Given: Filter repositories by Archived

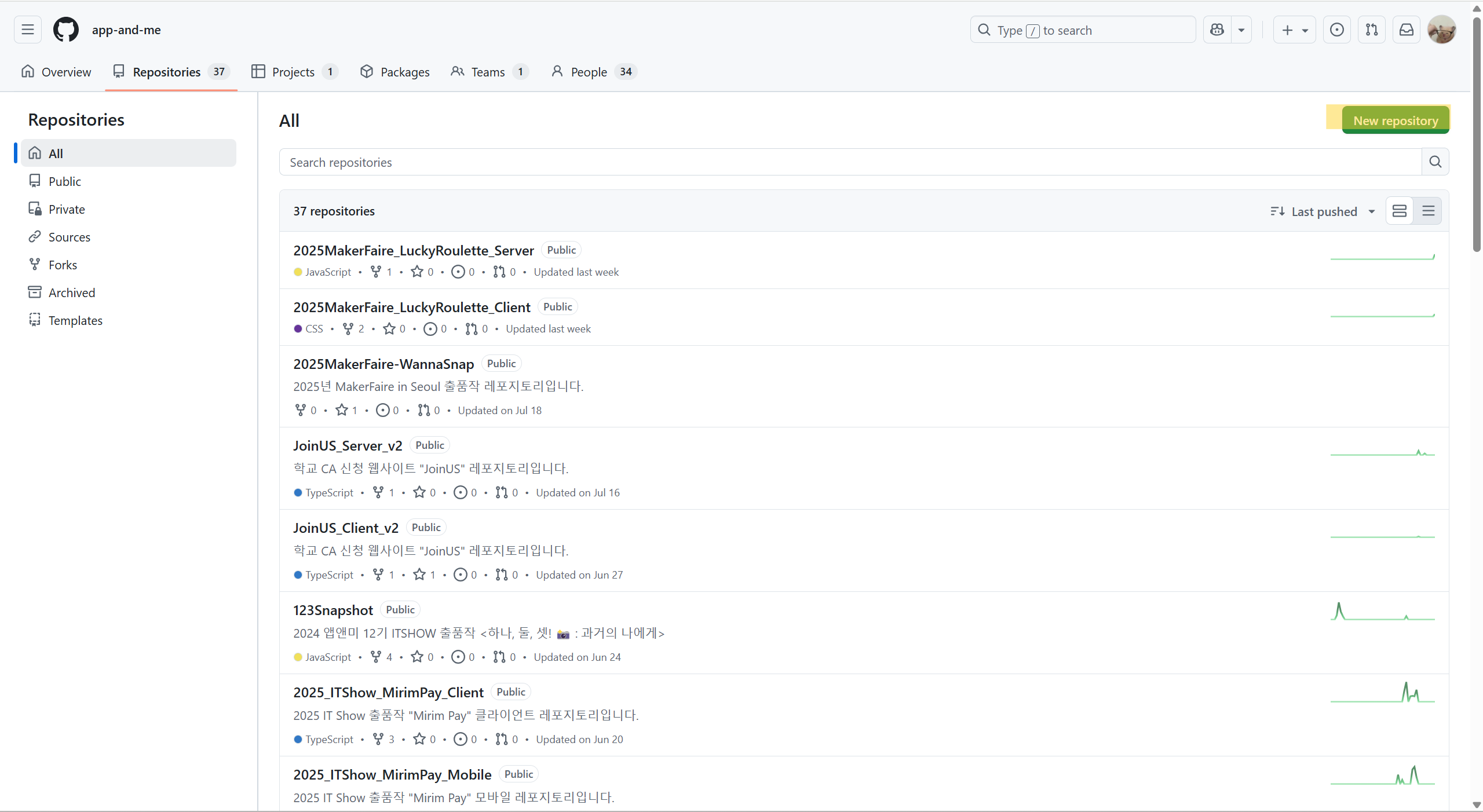Looking at the screenshot, I should (x=71, y=292).
